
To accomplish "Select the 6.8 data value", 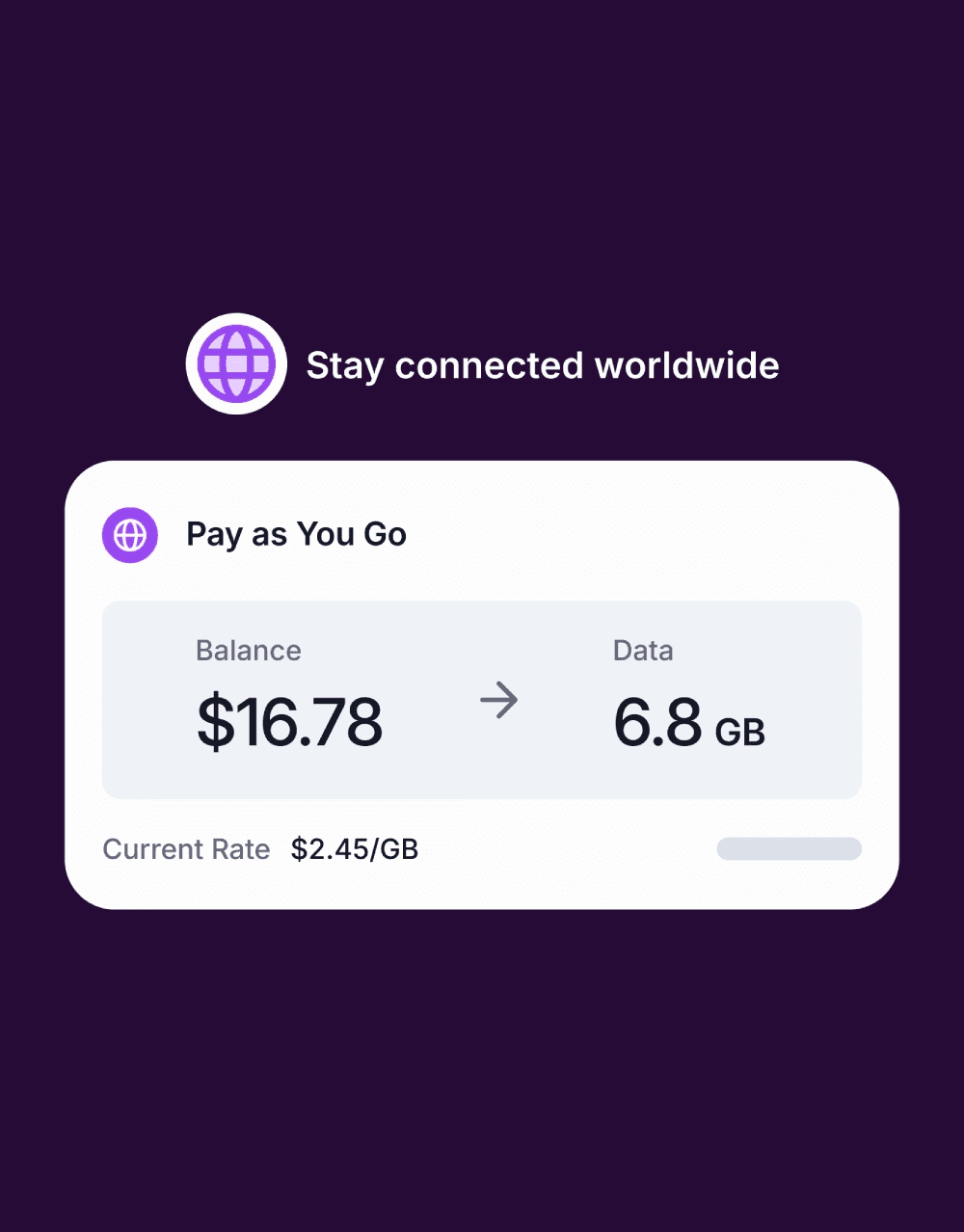I will 658,722.
